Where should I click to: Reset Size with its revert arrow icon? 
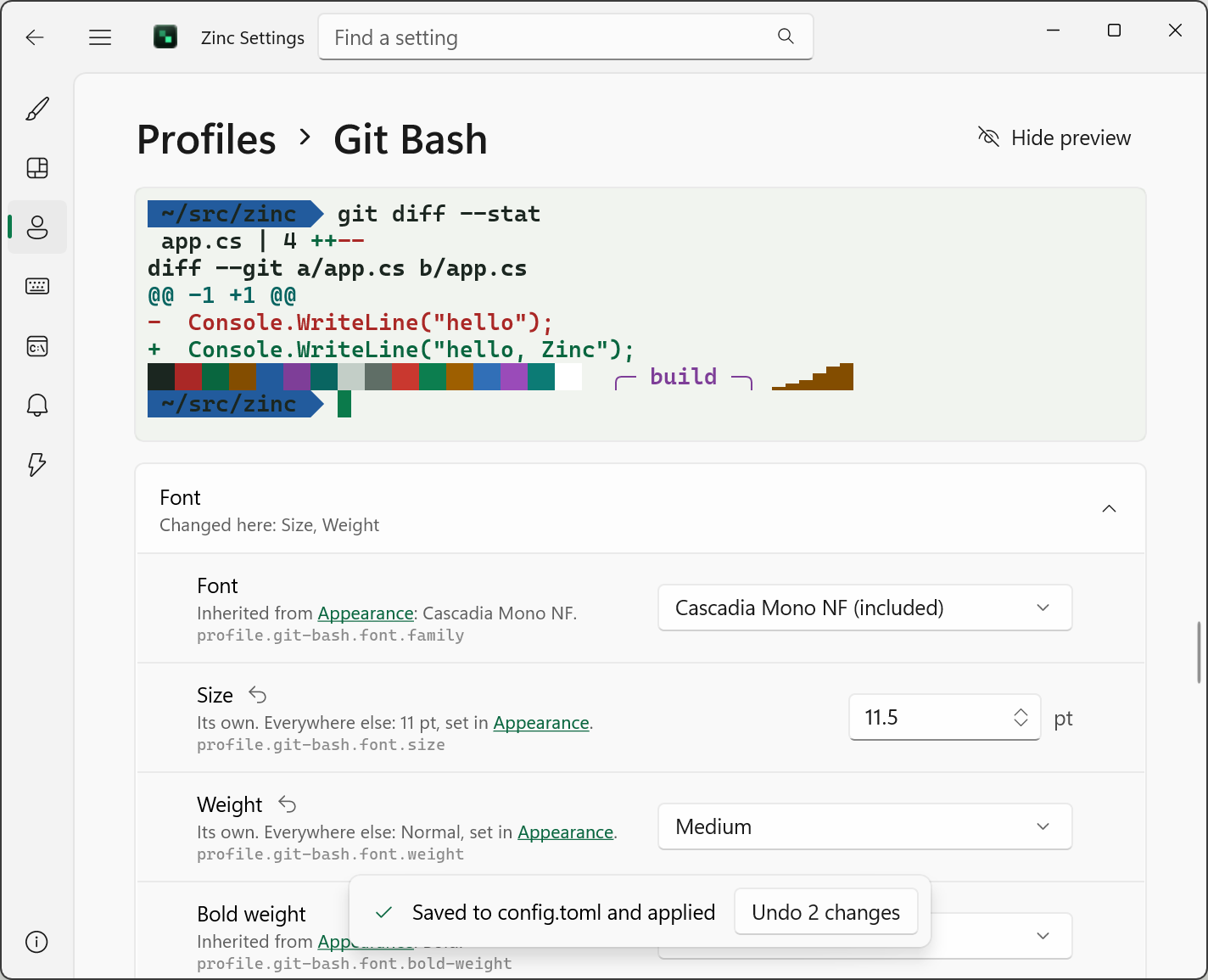258,696
